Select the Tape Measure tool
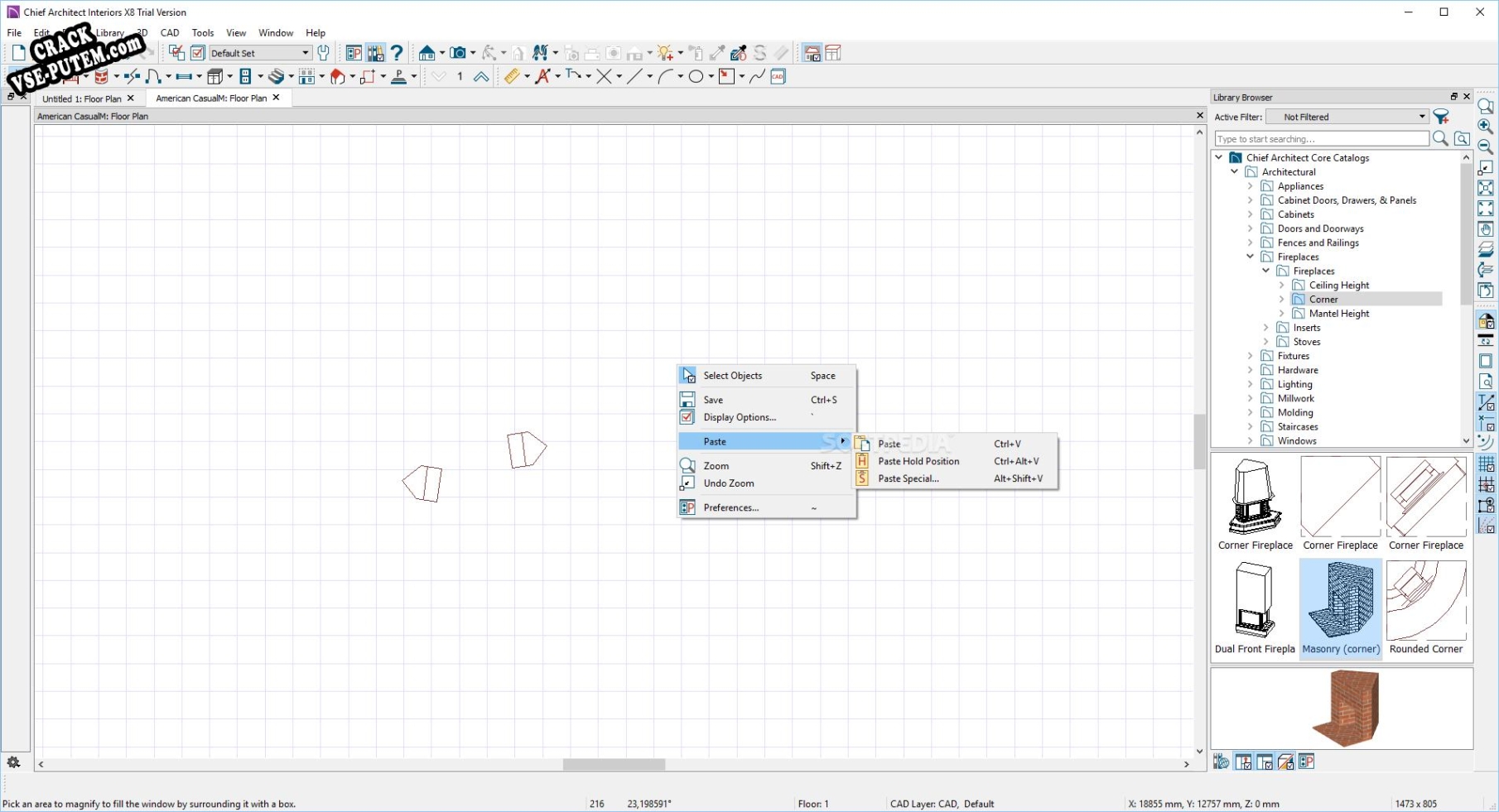Image resolution: width=1499 pixels, height=812 pixels. 512,76
